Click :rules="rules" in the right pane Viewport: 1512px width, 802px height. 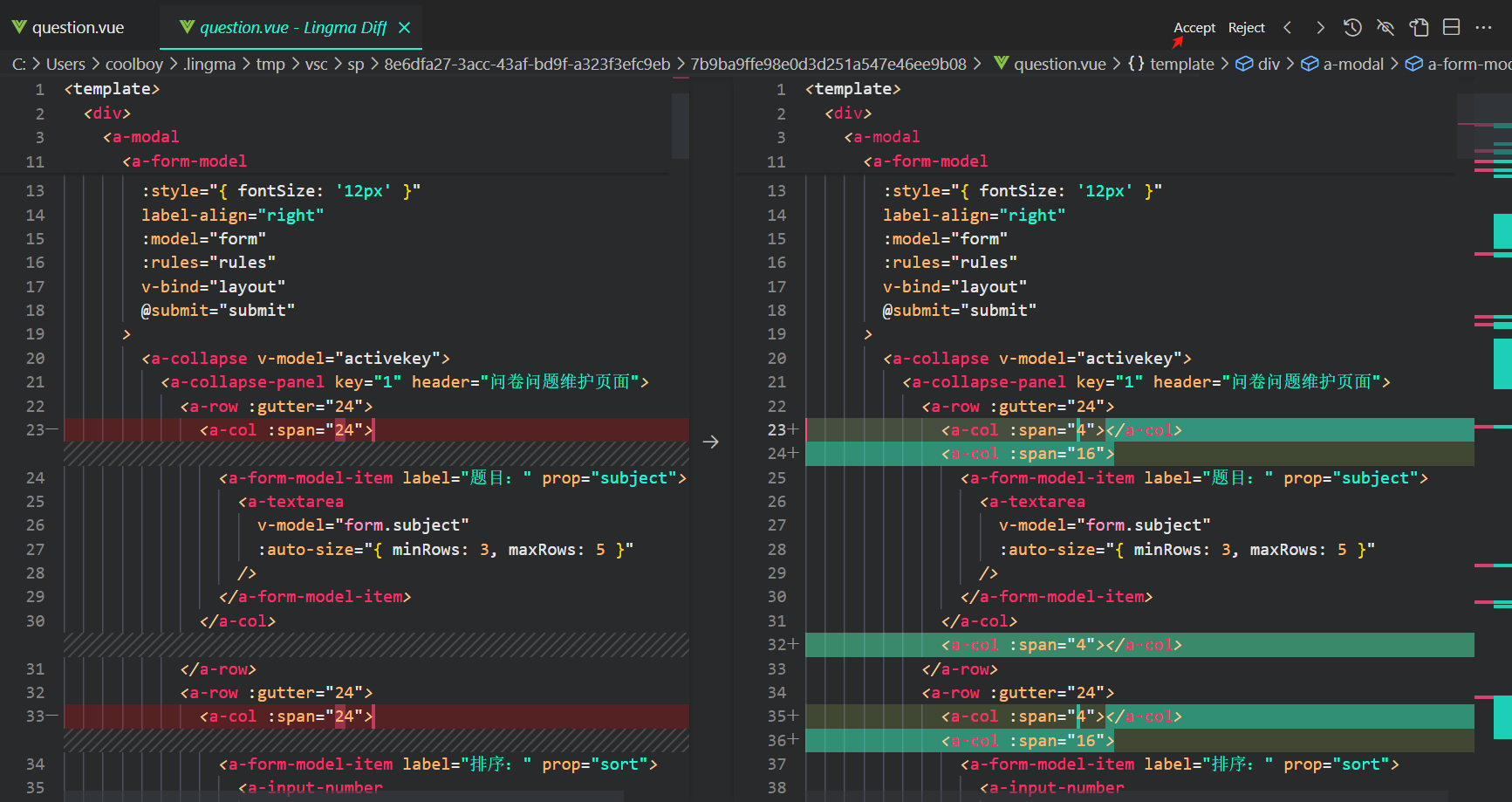click(x=950, y=263)
